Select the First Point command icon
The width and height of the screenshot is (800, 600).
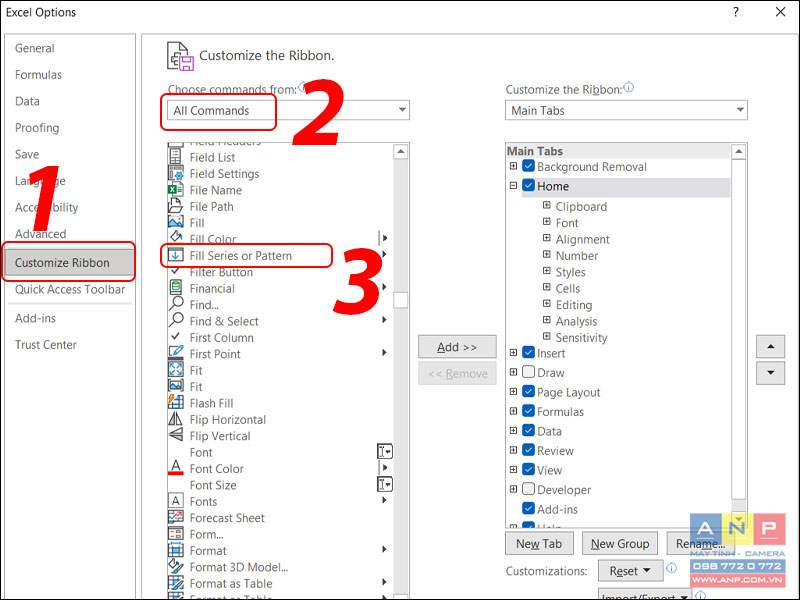(176, 353)
